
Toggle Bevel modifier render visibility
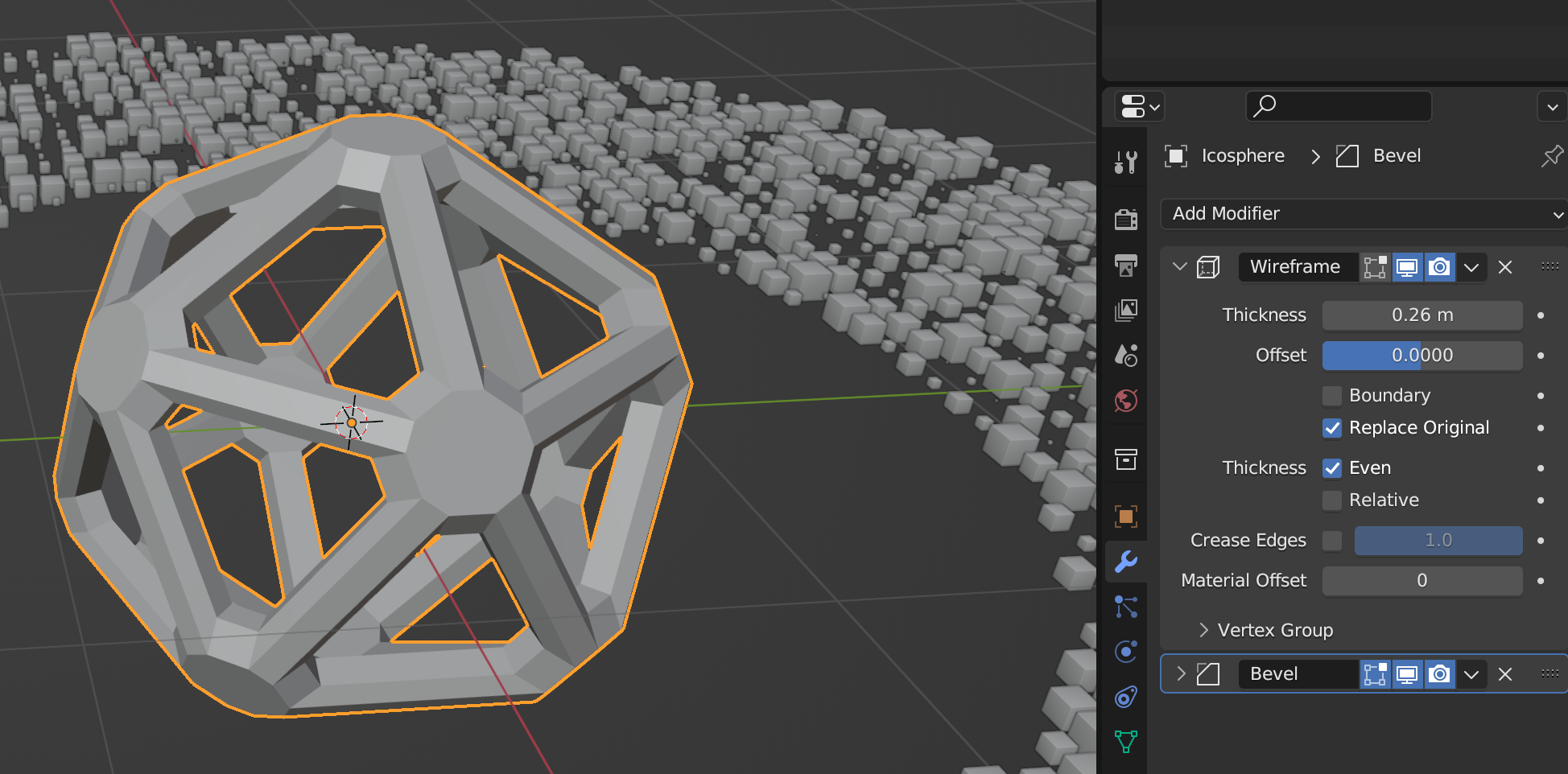(1439, 674)
